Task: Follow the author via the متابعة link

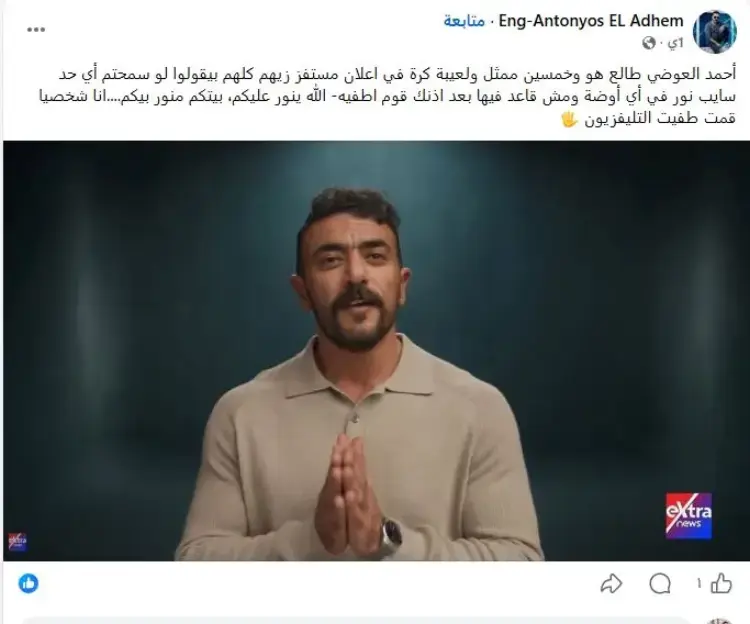Action: (463, 21)
